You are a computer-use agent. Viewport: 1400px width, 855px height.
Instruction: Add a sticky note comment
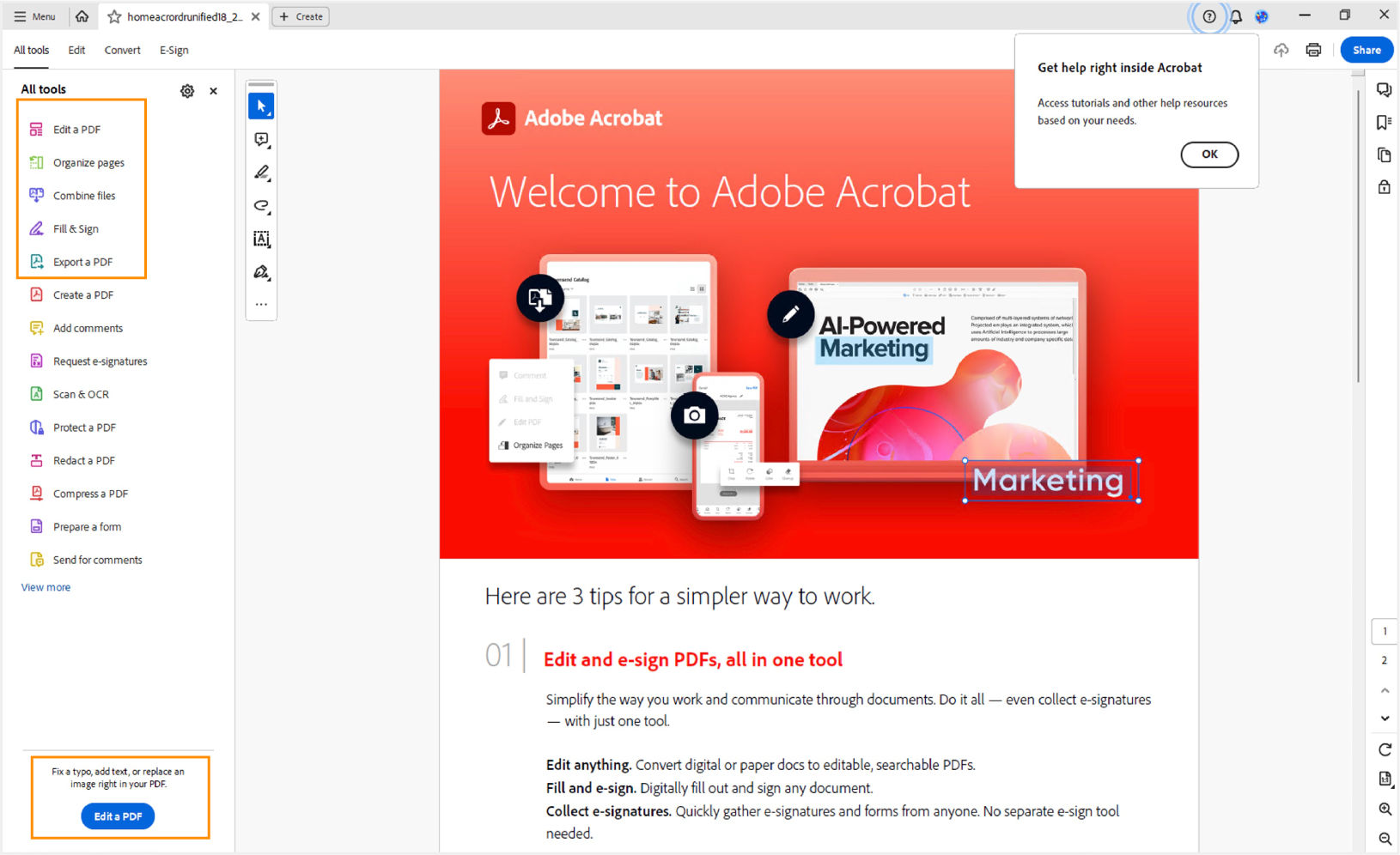[x=261, y=139]
